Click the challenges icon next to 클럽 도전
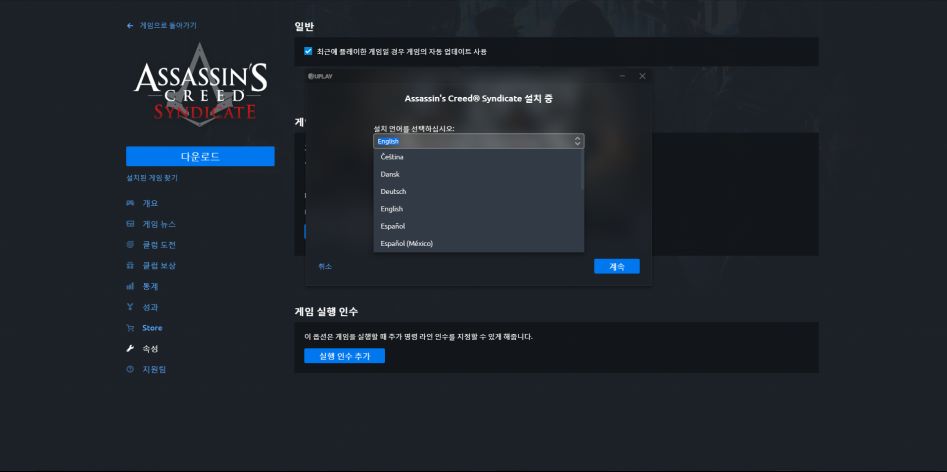The image size is (947, 472). [130, 244]
